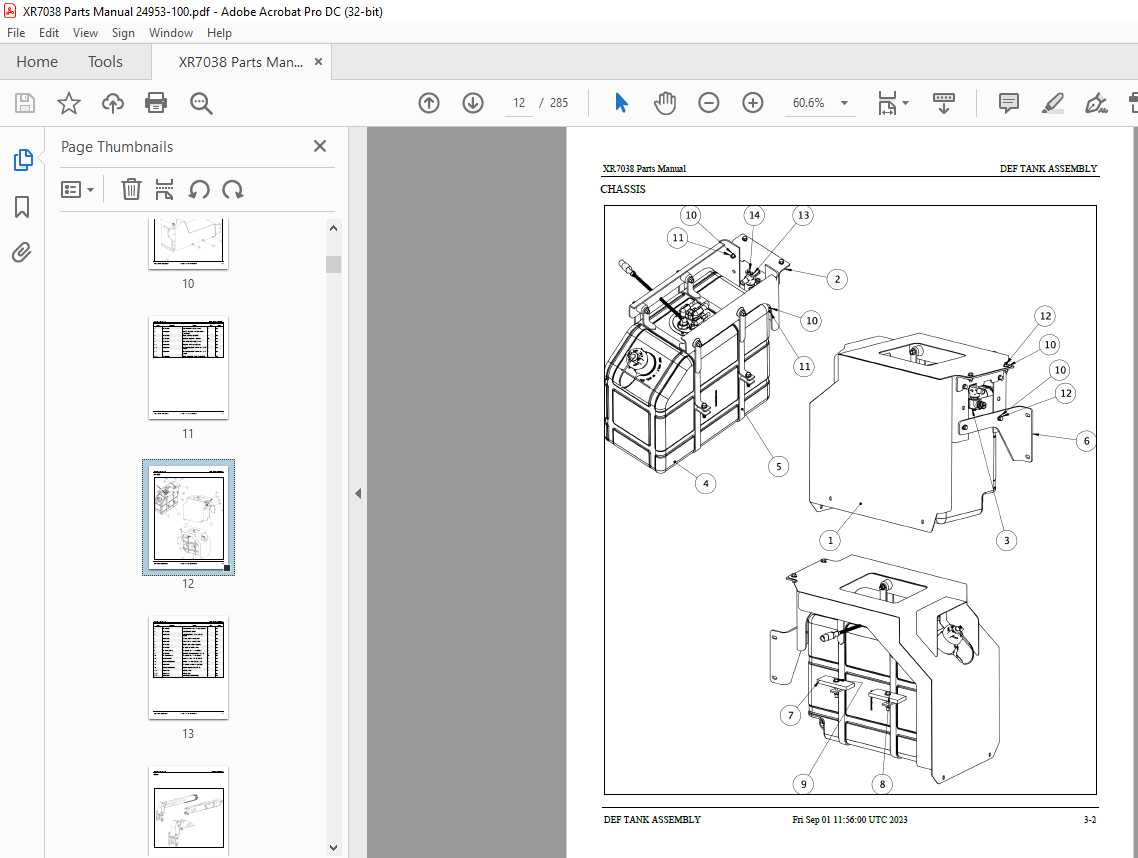This screenshot has height=858, width=1138.
Task: Open the Fill and Sign pen tool
Action: (1096, 103)
